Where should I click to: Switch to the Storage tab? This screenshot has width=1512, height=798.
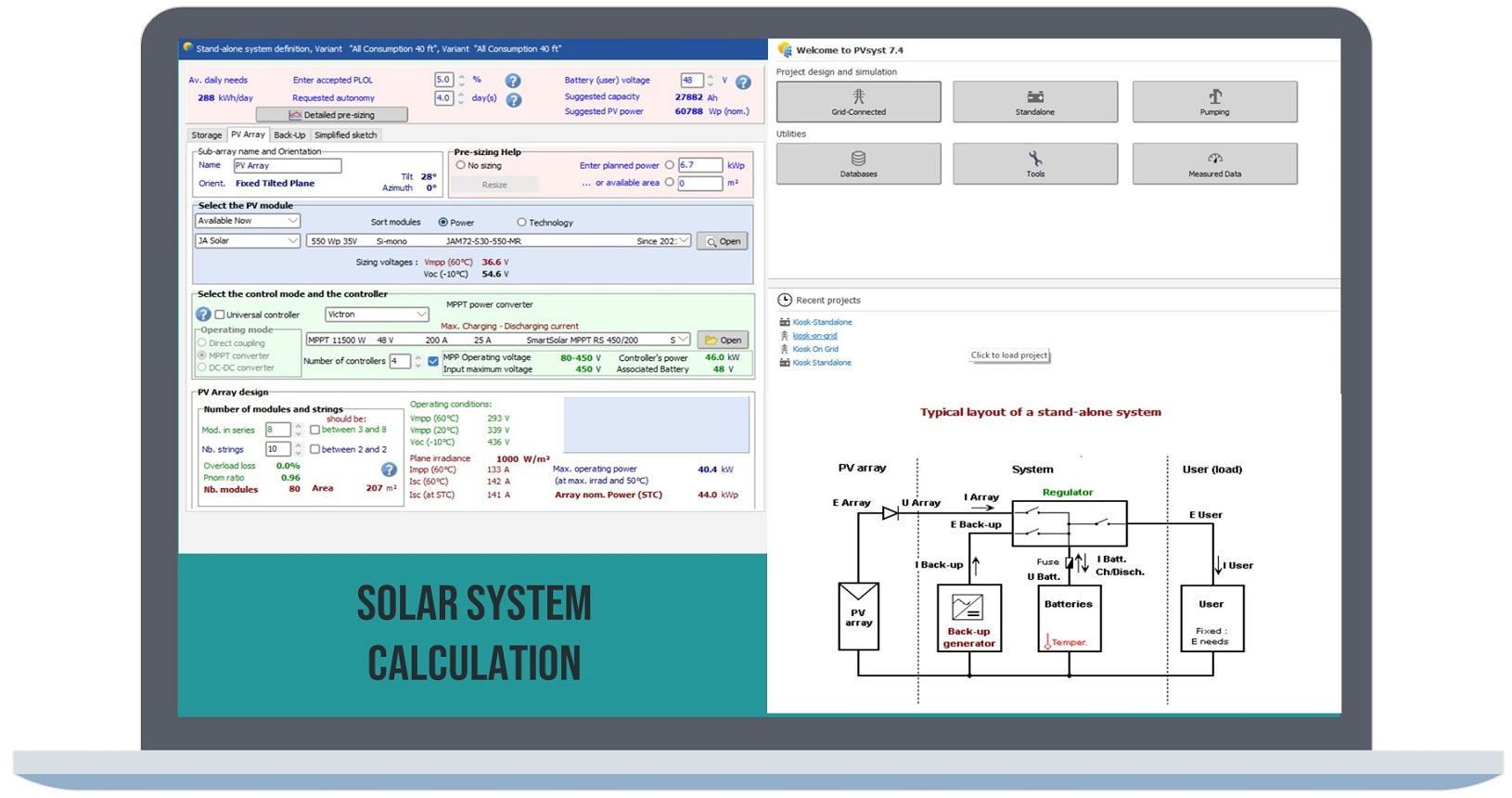[x=206, y=135]
